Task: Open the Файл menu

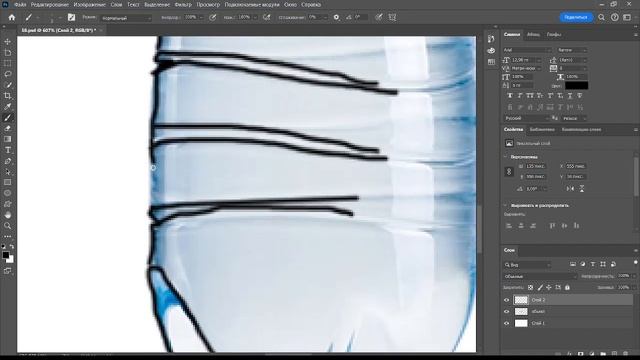Action: point(20,5)
